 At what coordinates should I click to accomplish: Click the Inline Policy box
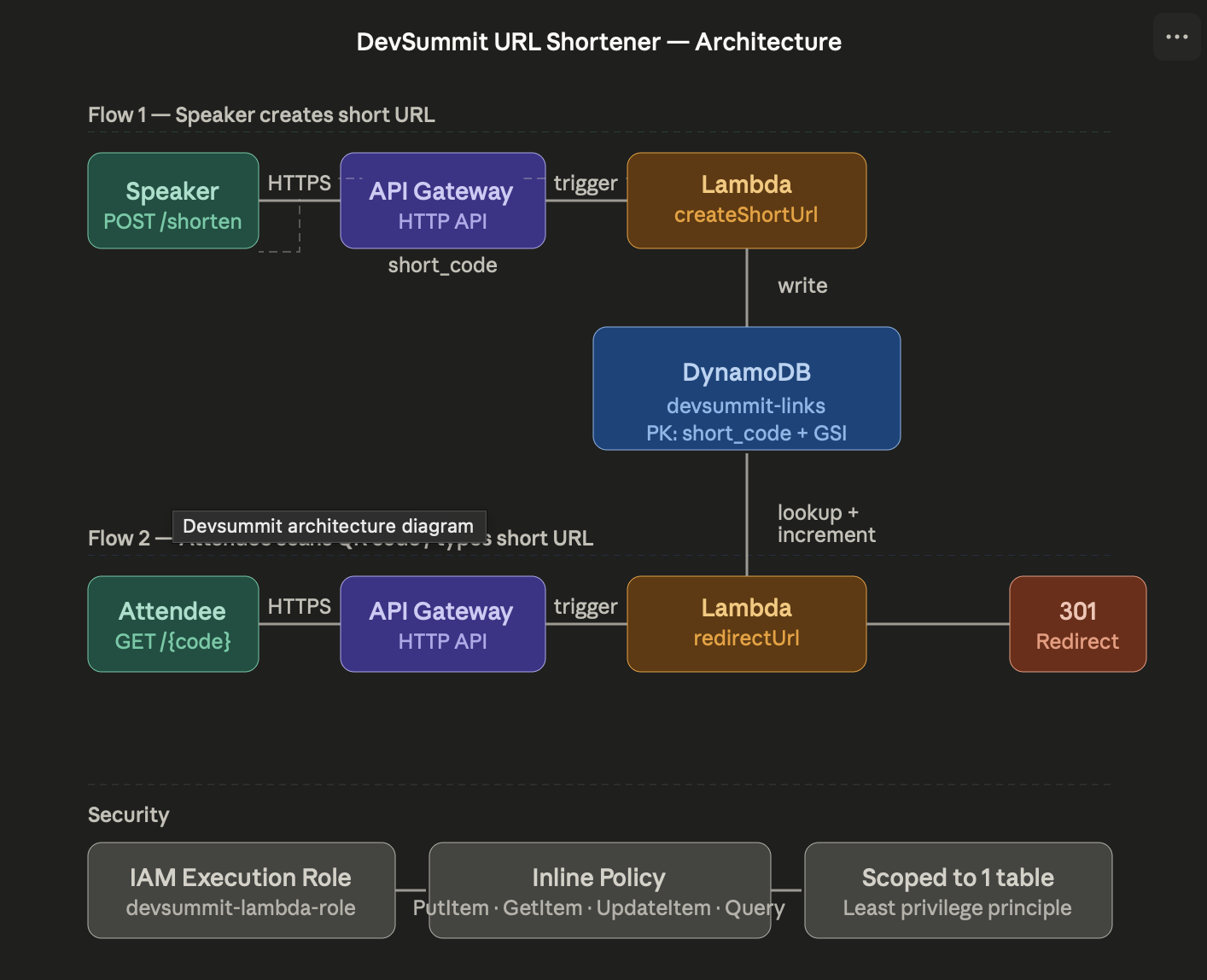pos(600,890)
